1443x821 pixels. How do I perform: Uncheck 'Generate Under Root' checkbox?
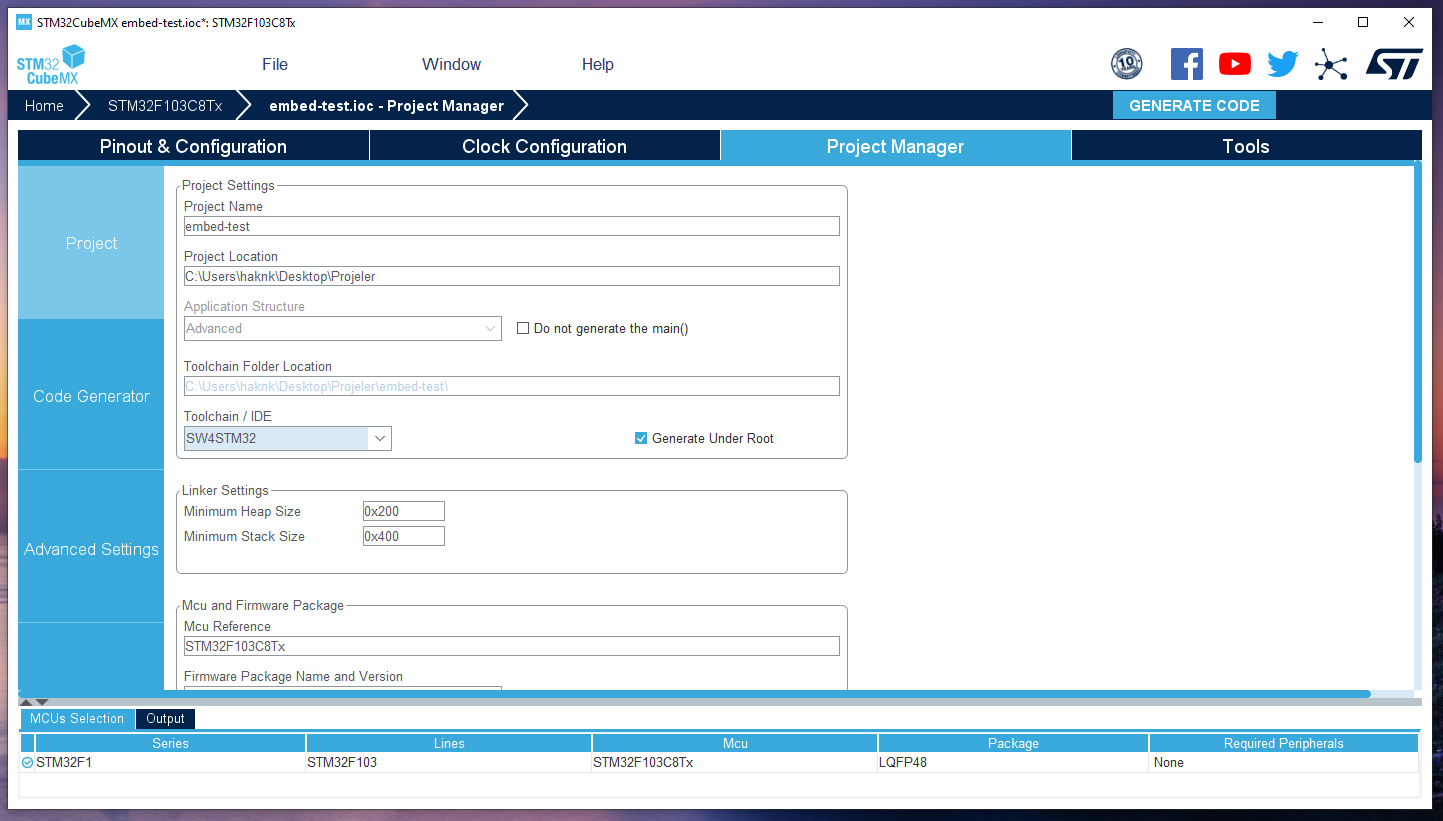[641, 438]
